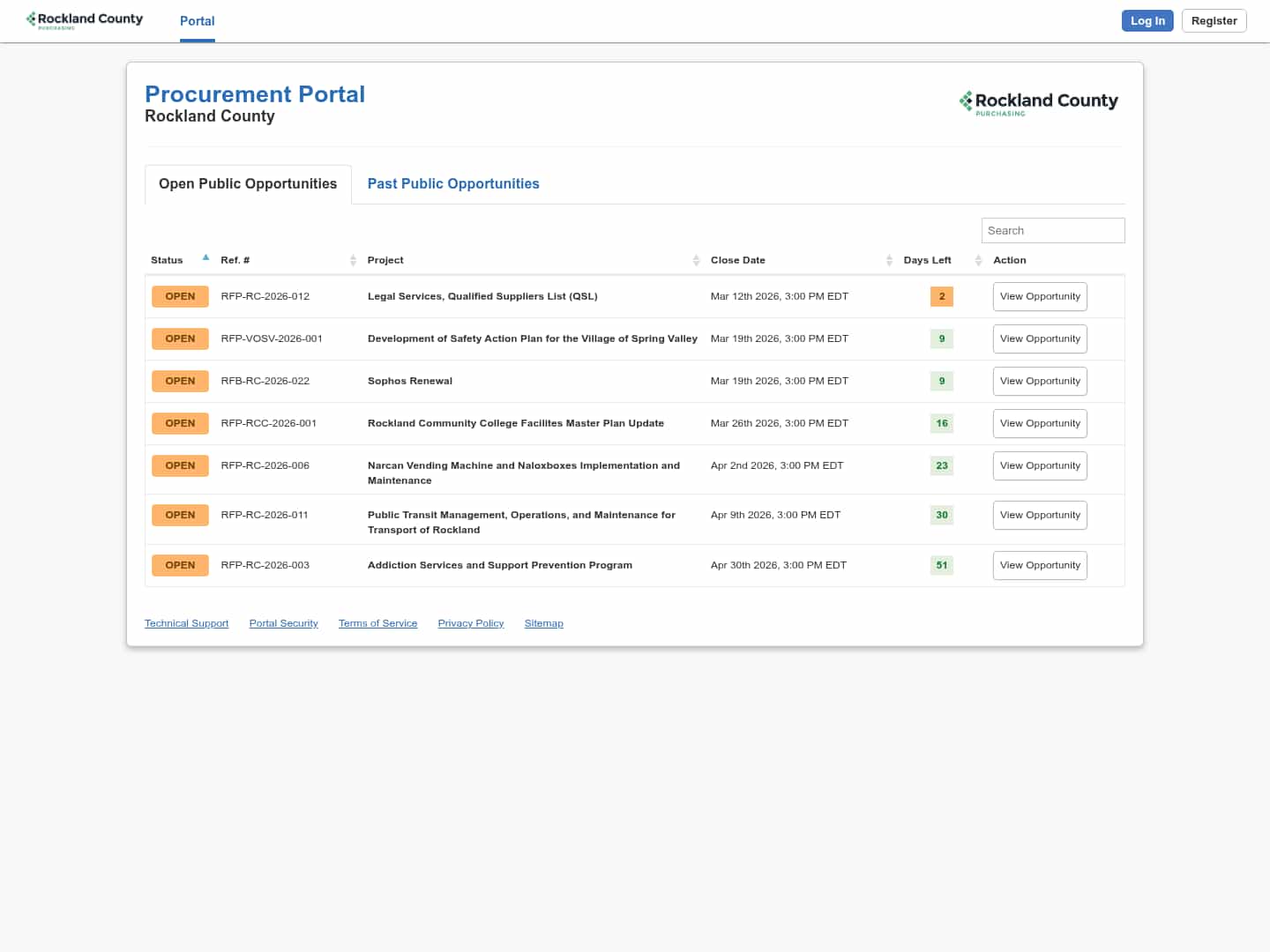This screenshot has height=952, width=1270.
Task: Sort by Days Left column arrows
Action: point(978,260)
